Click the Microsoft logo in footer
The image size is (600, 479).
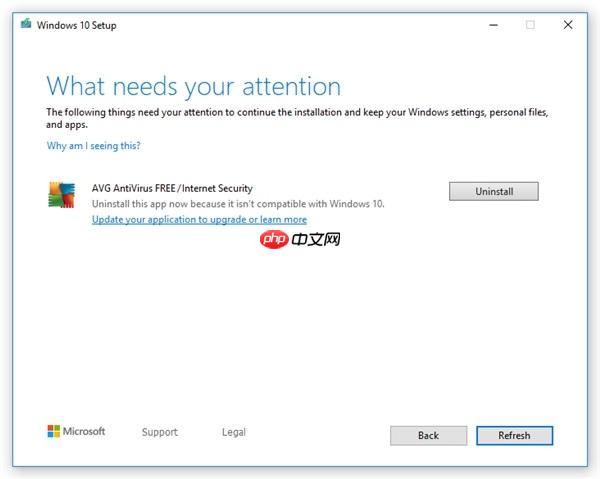click(x=76, y=431)
